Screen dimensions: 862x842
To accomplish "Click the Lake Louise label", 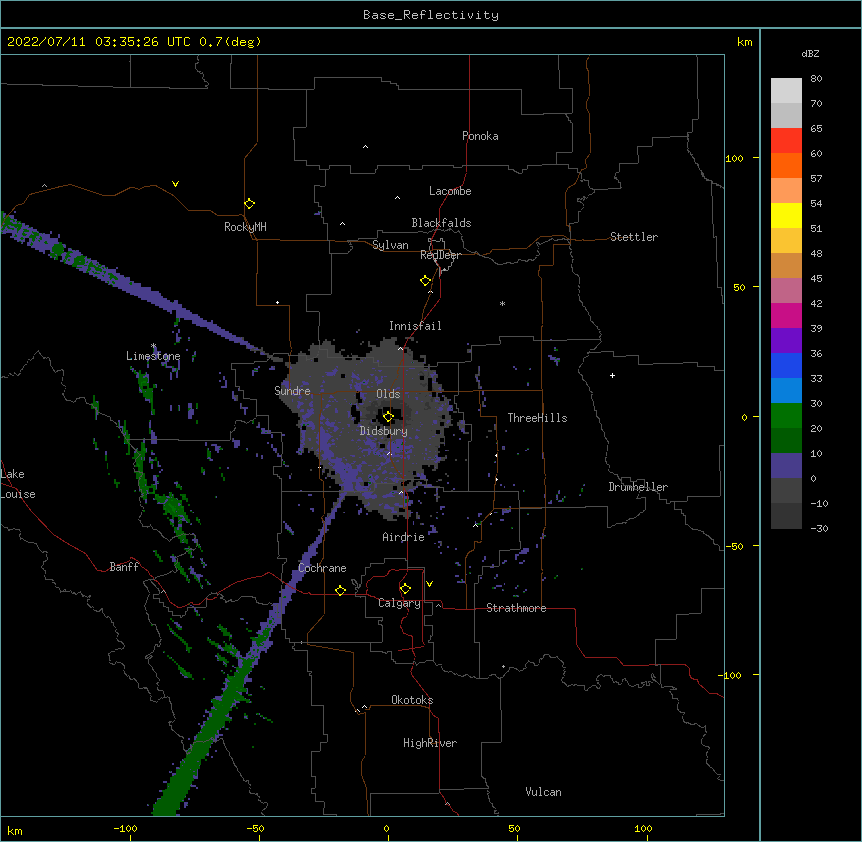I will point(18,484).
